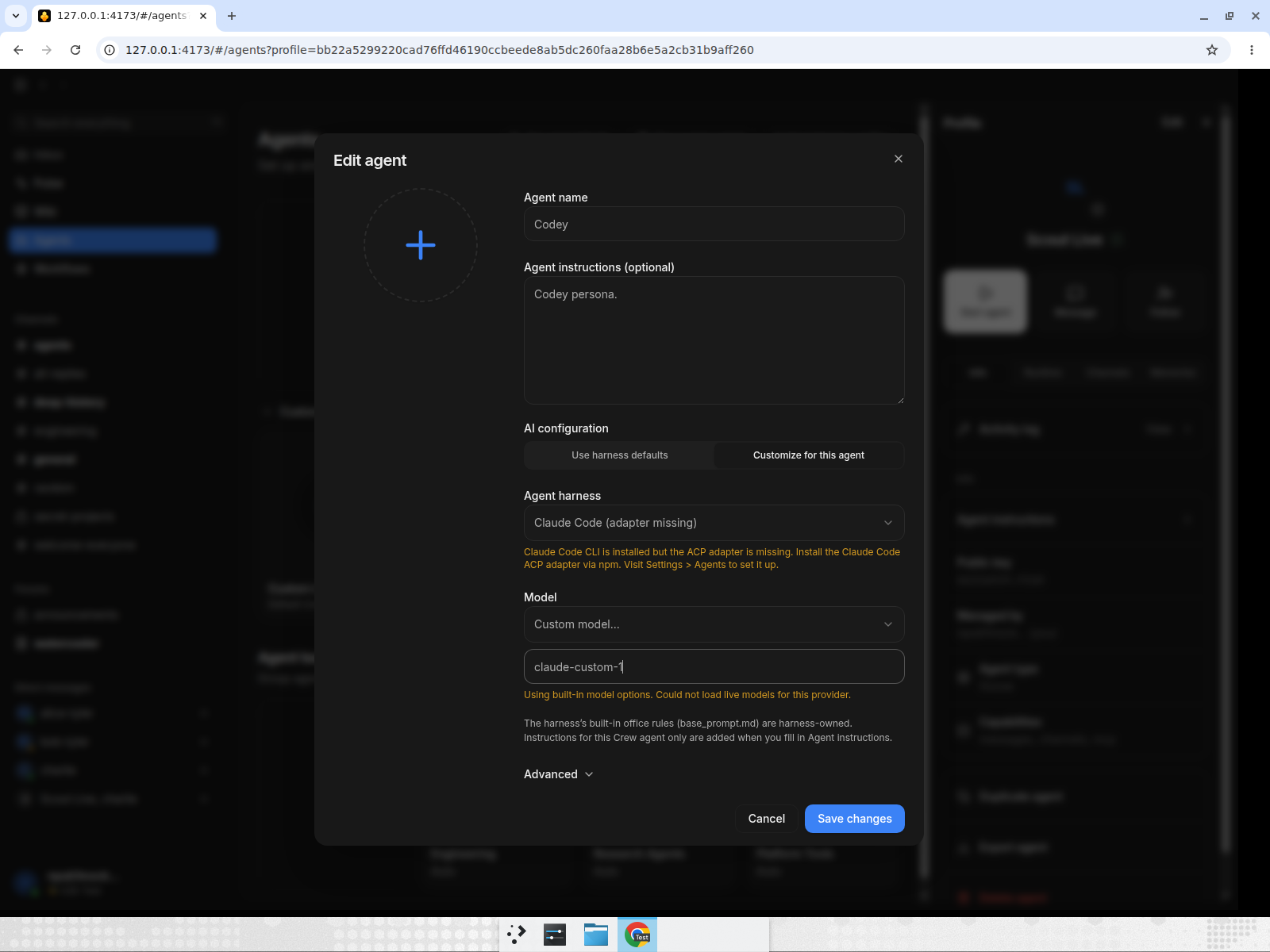Bookmark this page with the star
The image size is (1270, 952).
pyautogui.click(x=1212, y=50)
